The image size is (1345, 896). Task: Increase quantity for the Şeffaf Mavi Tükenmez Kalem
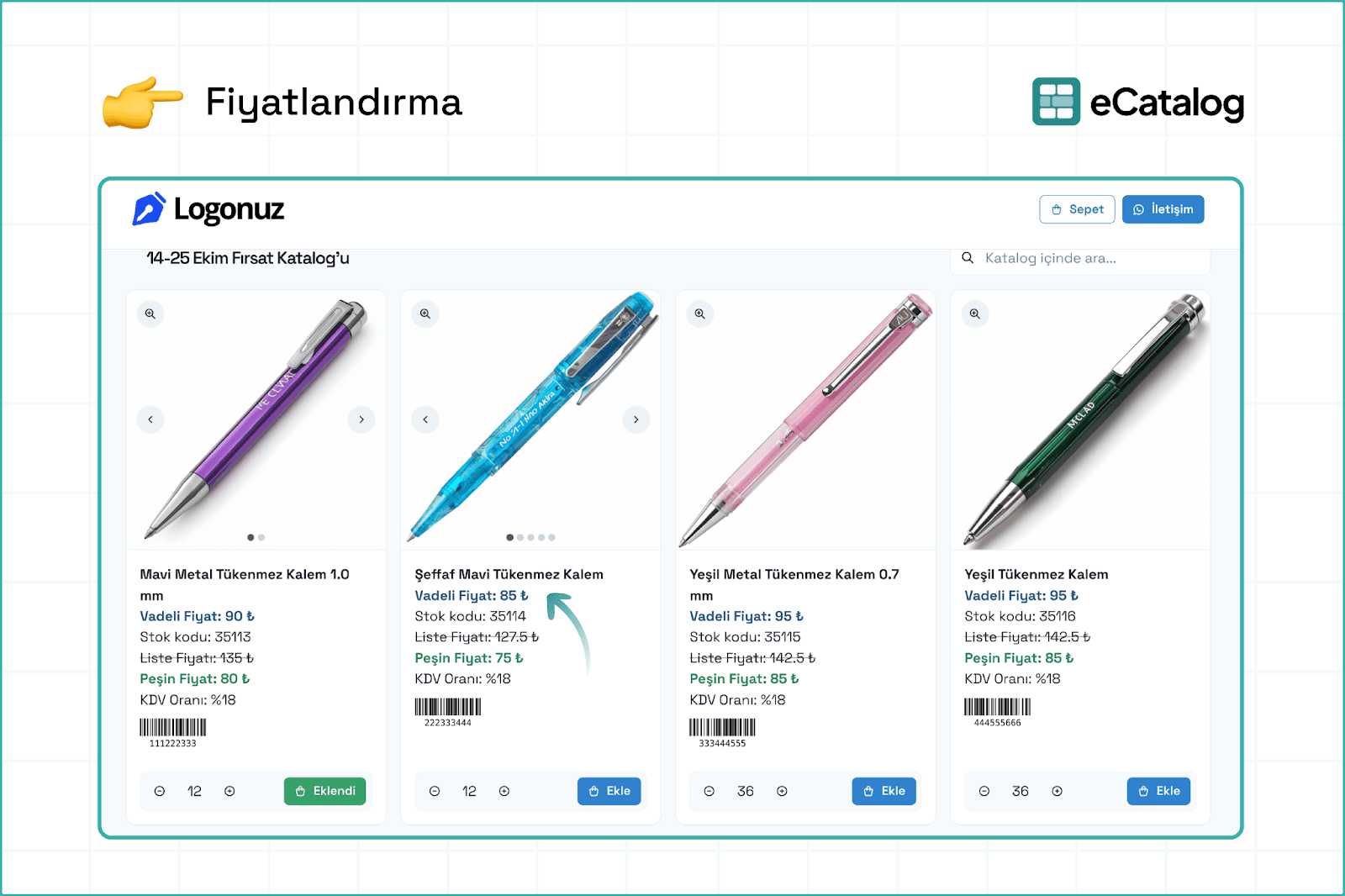point(504,791)
